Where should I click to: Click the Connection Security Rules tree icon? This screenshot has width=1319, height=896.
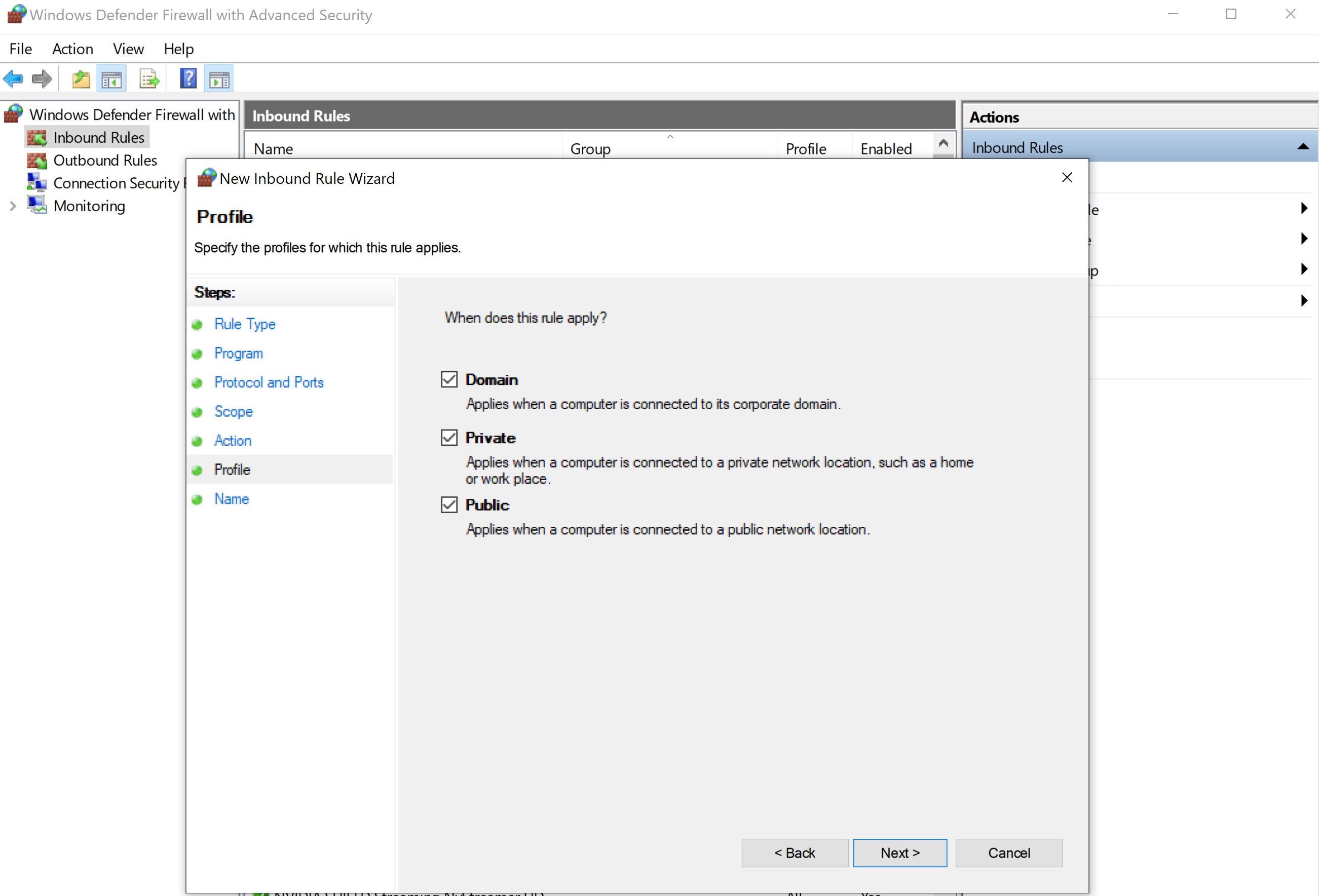(x=37, y=183)
